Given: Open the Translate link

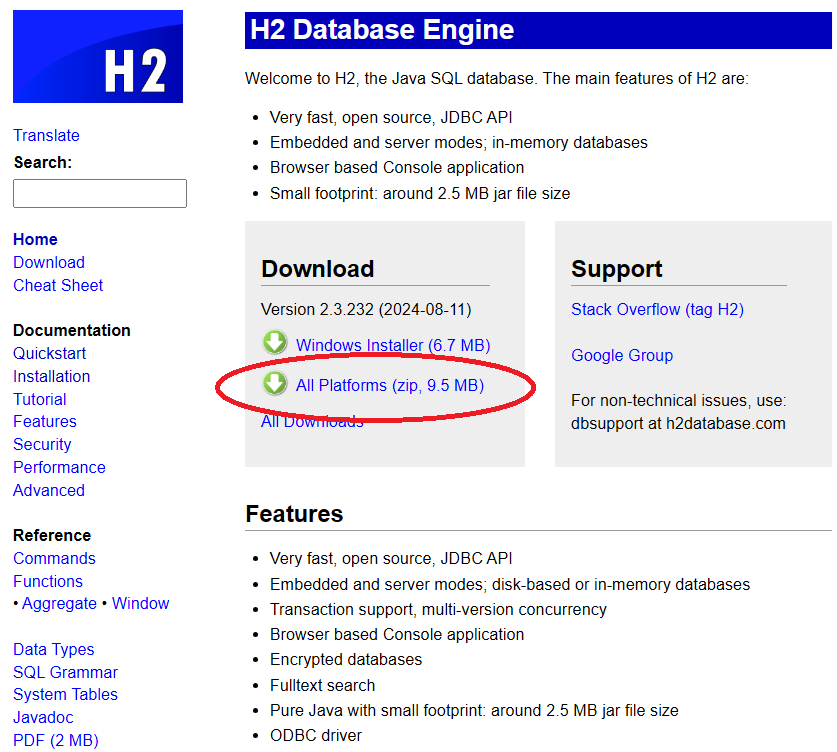Looking at the screenshot, I should point(46,136).
